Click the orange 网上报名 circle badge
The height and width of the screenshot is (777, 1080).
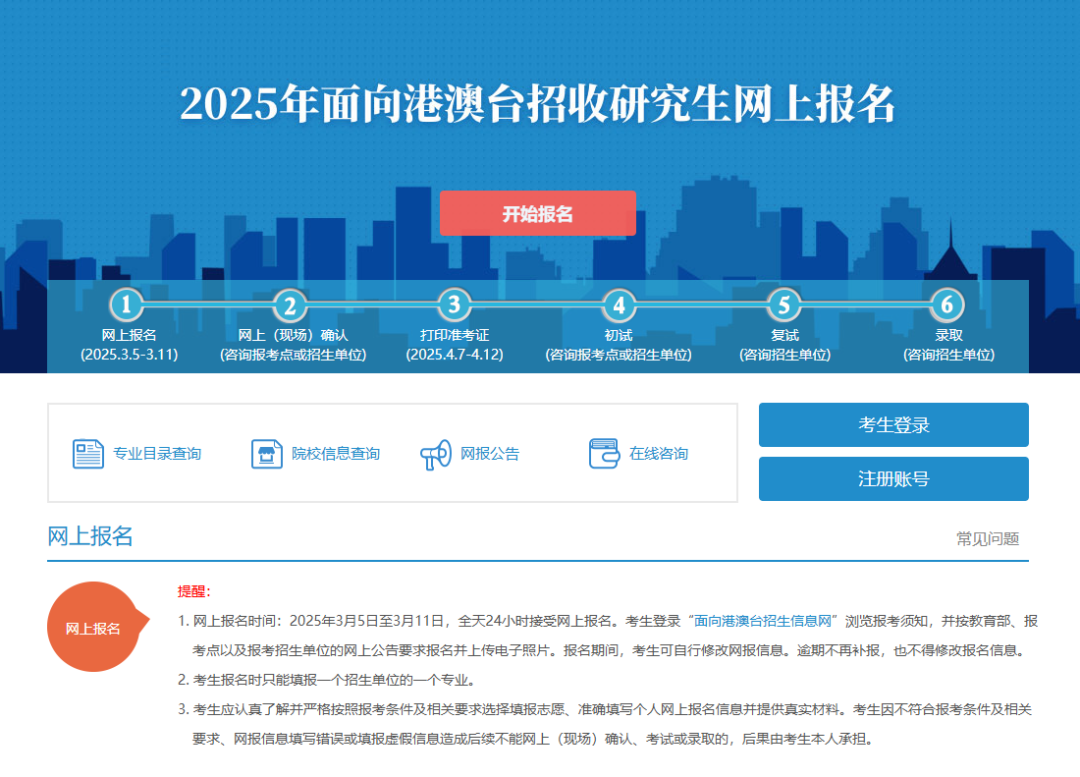[93, 627]
